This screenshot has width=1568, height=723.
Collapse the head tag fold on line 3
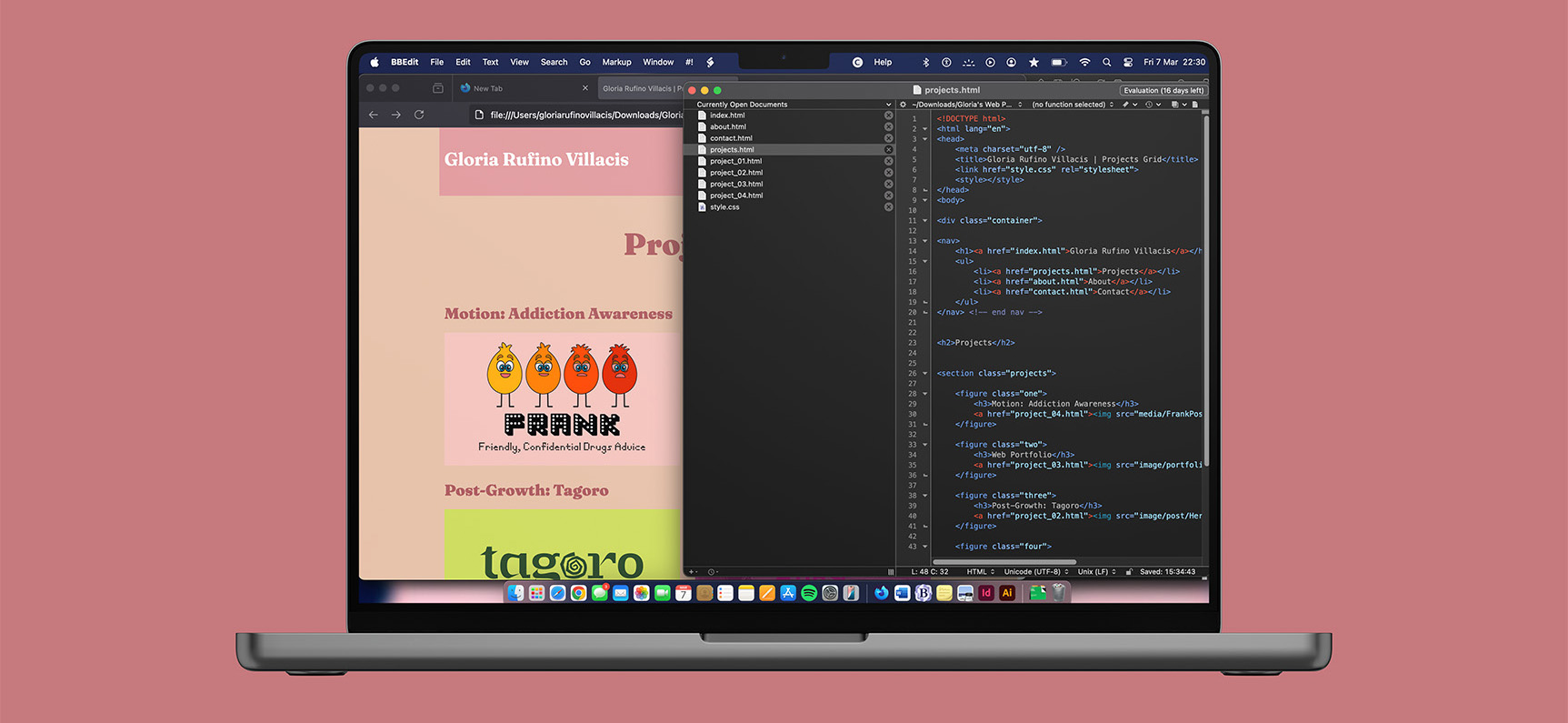tap(925, 139)
